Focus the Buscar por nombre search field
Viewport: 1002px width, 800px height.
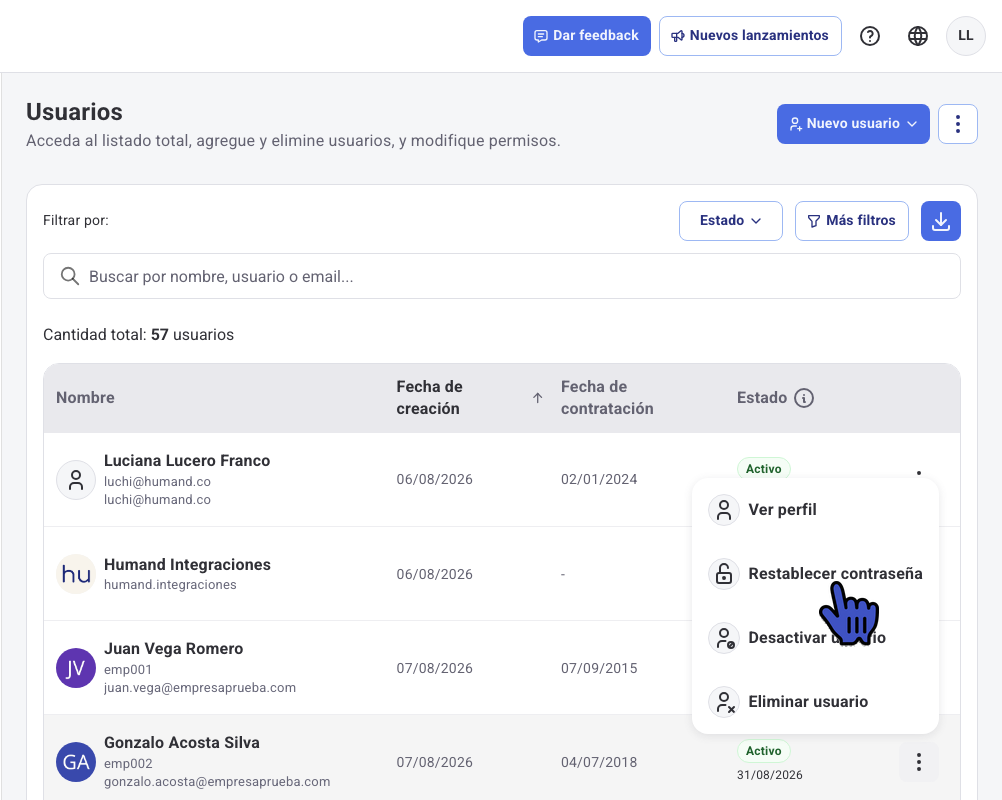coord(502,276)
